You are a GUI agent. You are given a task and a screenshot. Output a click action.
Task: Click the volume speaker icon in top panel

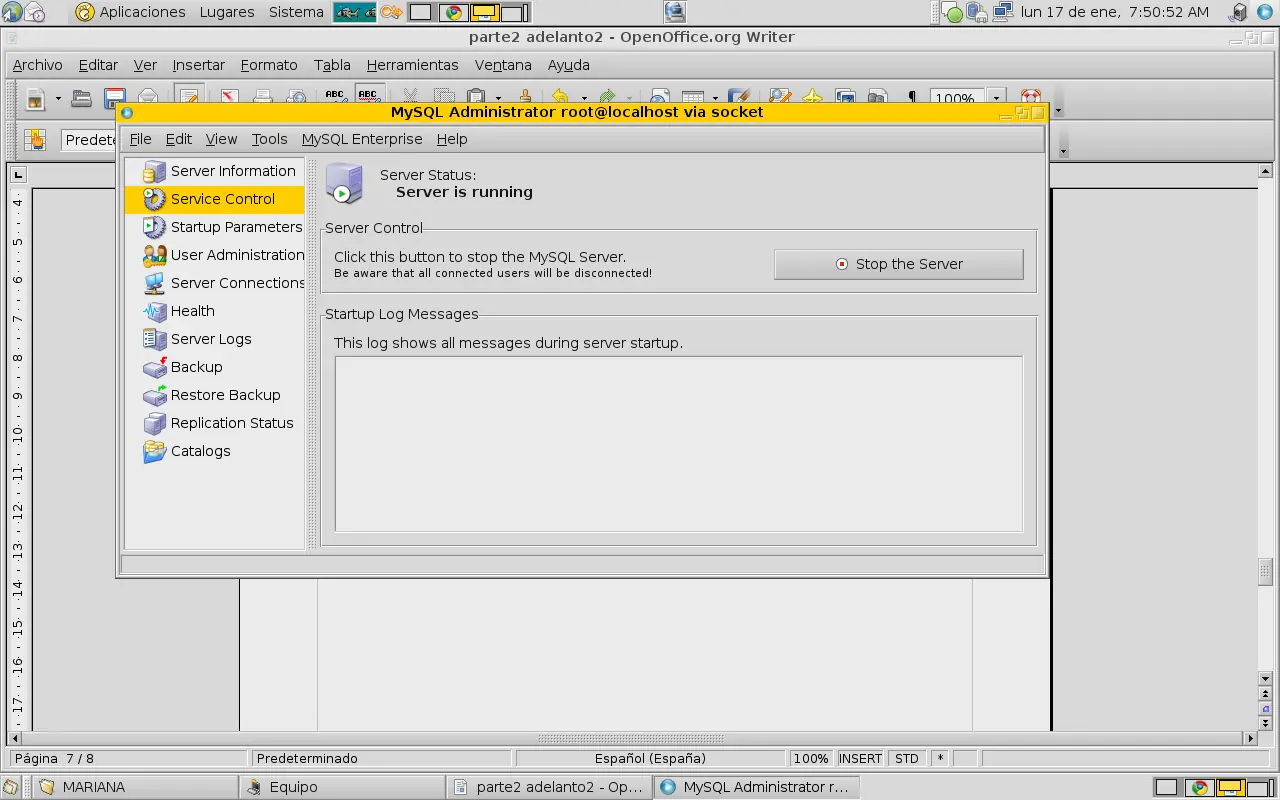pyautogui.click(x=1241, y=13)
